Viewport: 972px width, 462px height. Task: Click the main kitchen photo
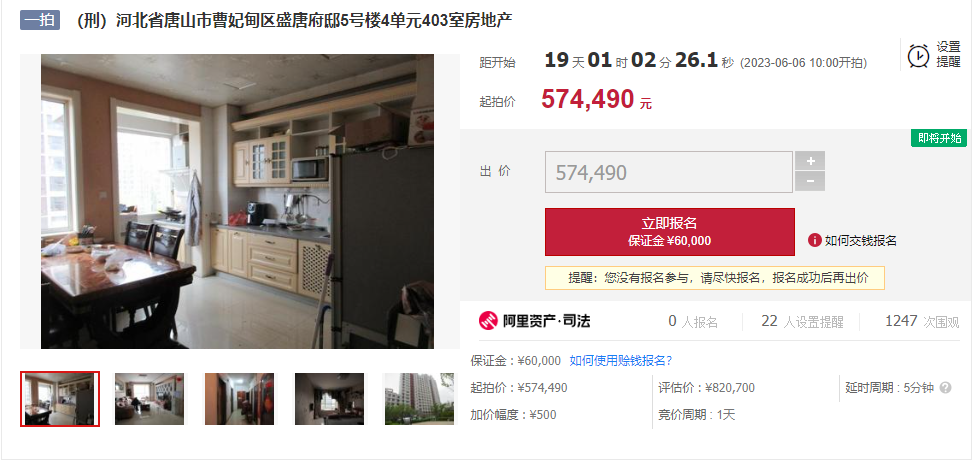pos(237,202)
